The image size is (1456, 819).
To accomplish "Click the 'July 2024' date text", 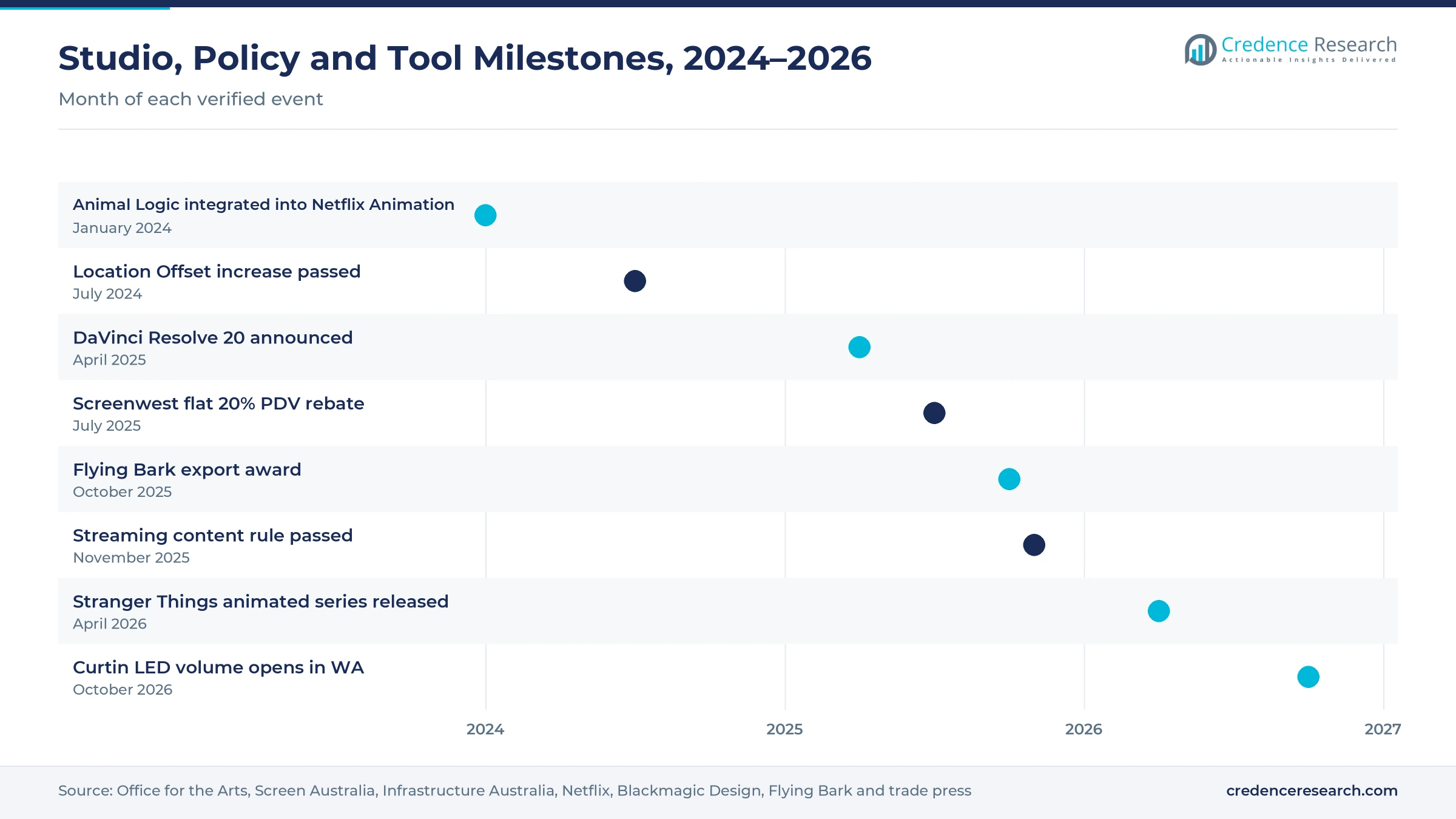I will coord(107,294).
